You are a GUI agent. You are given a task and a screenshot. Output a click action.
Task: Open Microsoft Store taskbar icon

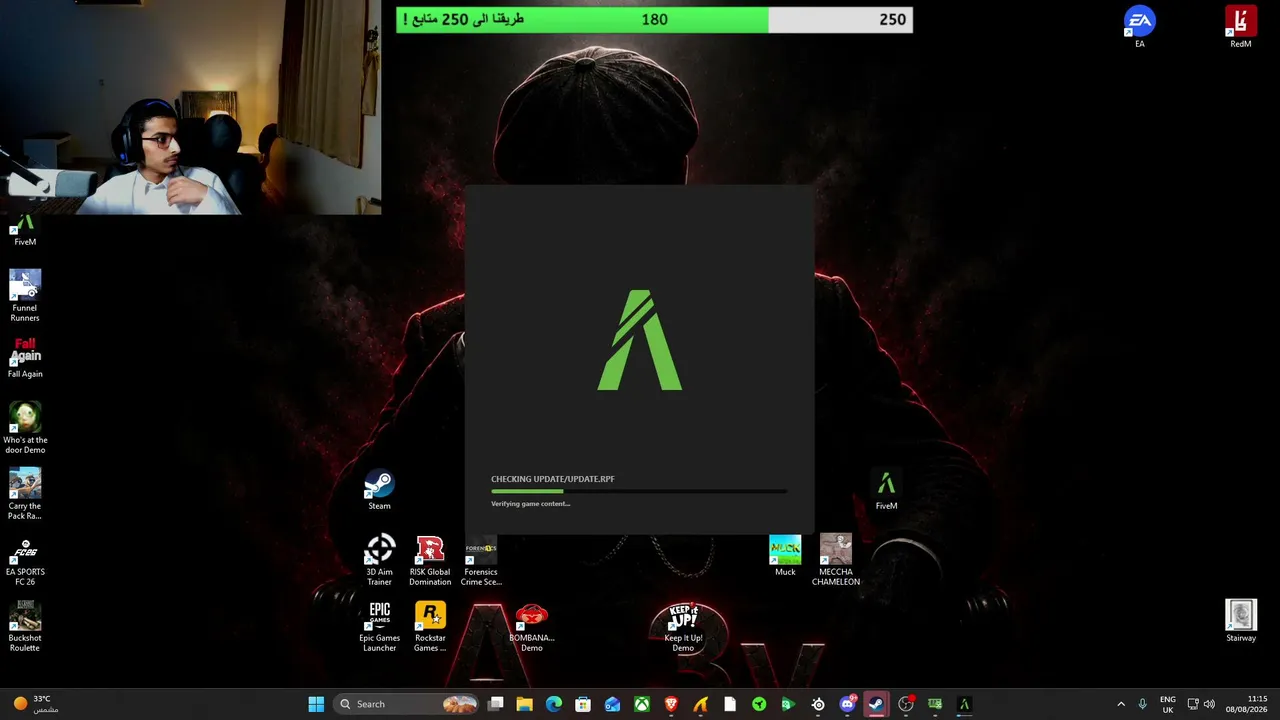click(583, 704)
